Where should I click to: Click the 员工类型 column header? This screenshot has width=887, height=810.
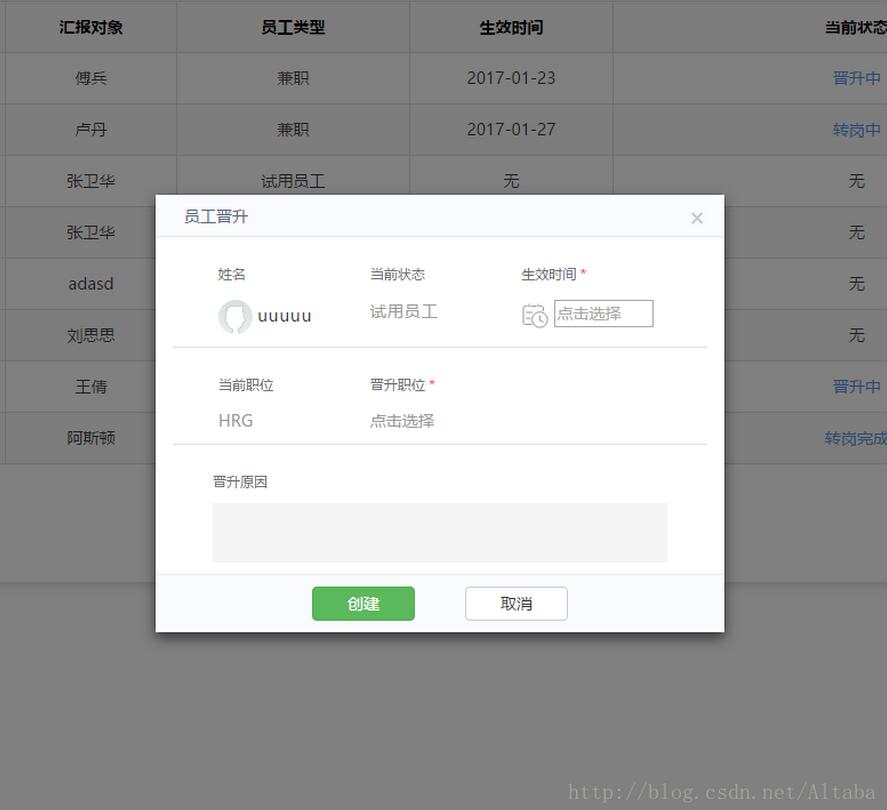pos(293,27)
